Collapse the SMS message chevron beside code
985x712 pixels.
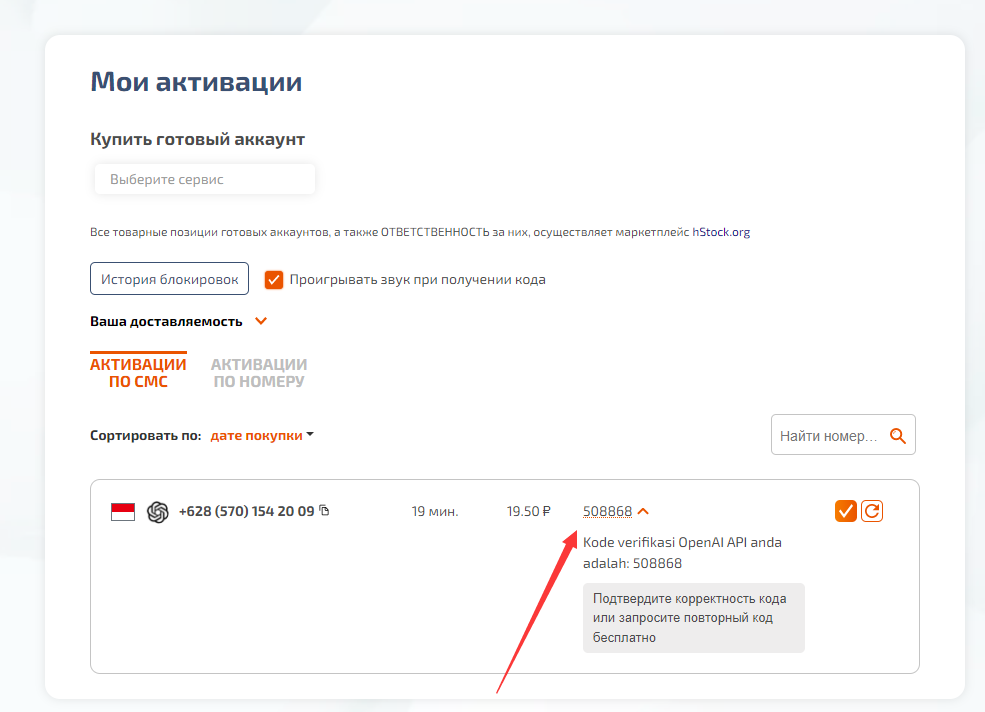coord(643,511)
